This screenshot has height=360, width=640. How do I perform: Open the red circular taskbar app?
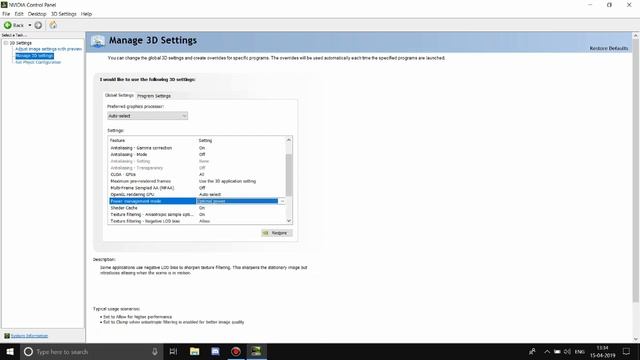[x=236, y=351]
